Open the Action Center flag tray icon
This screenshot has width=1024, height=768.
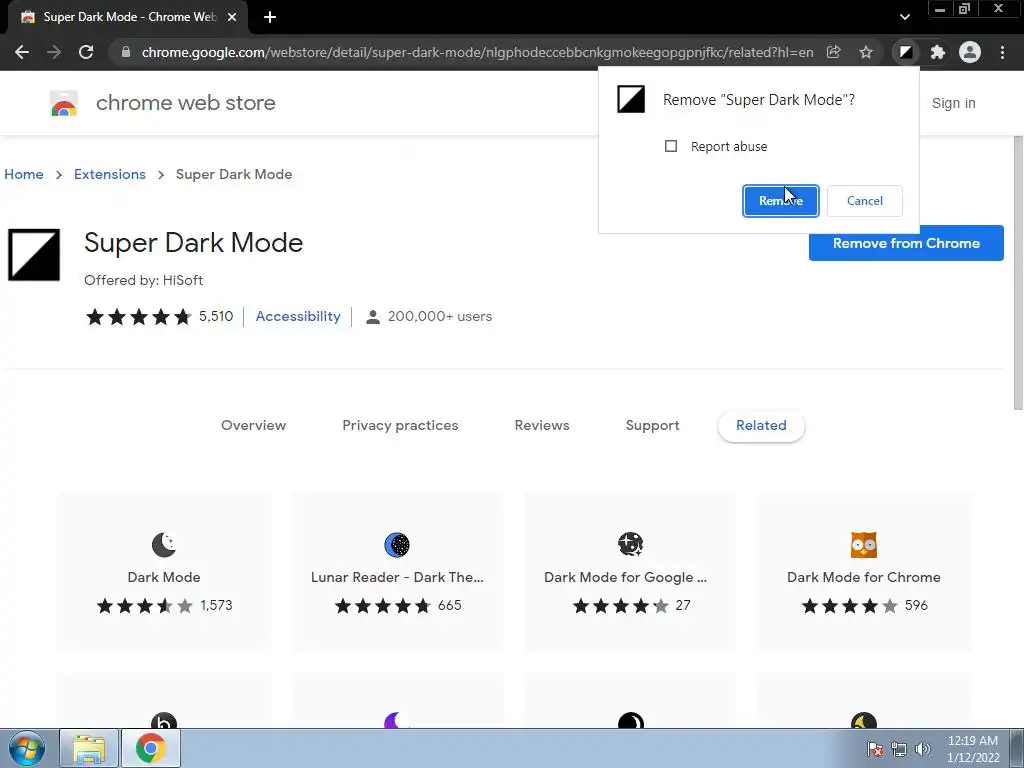(x=874, y=749)
